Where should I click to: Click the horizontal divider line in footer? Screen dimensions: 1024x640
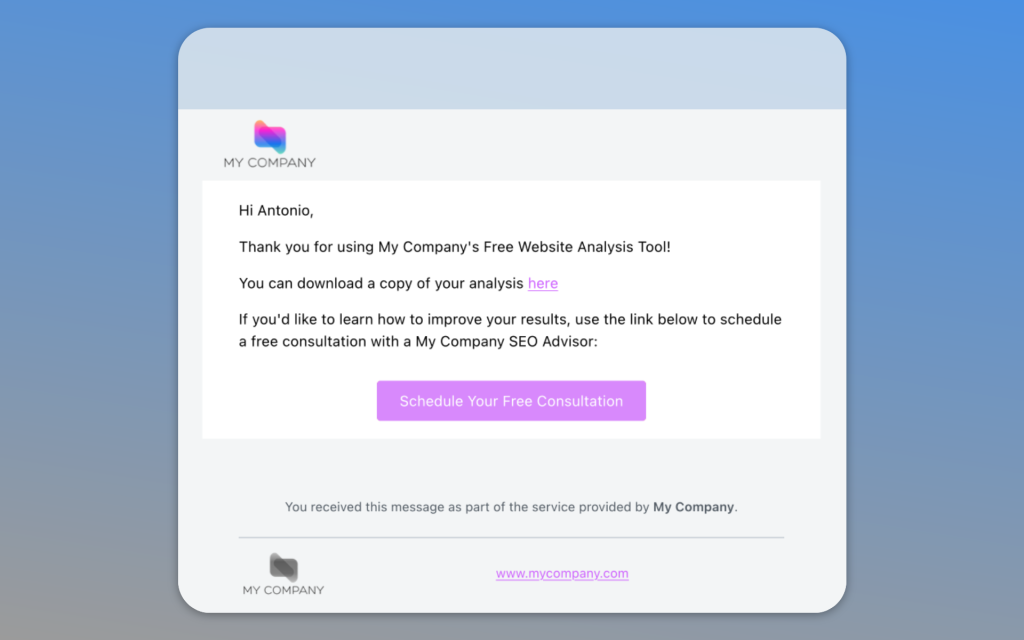[511, 537]
